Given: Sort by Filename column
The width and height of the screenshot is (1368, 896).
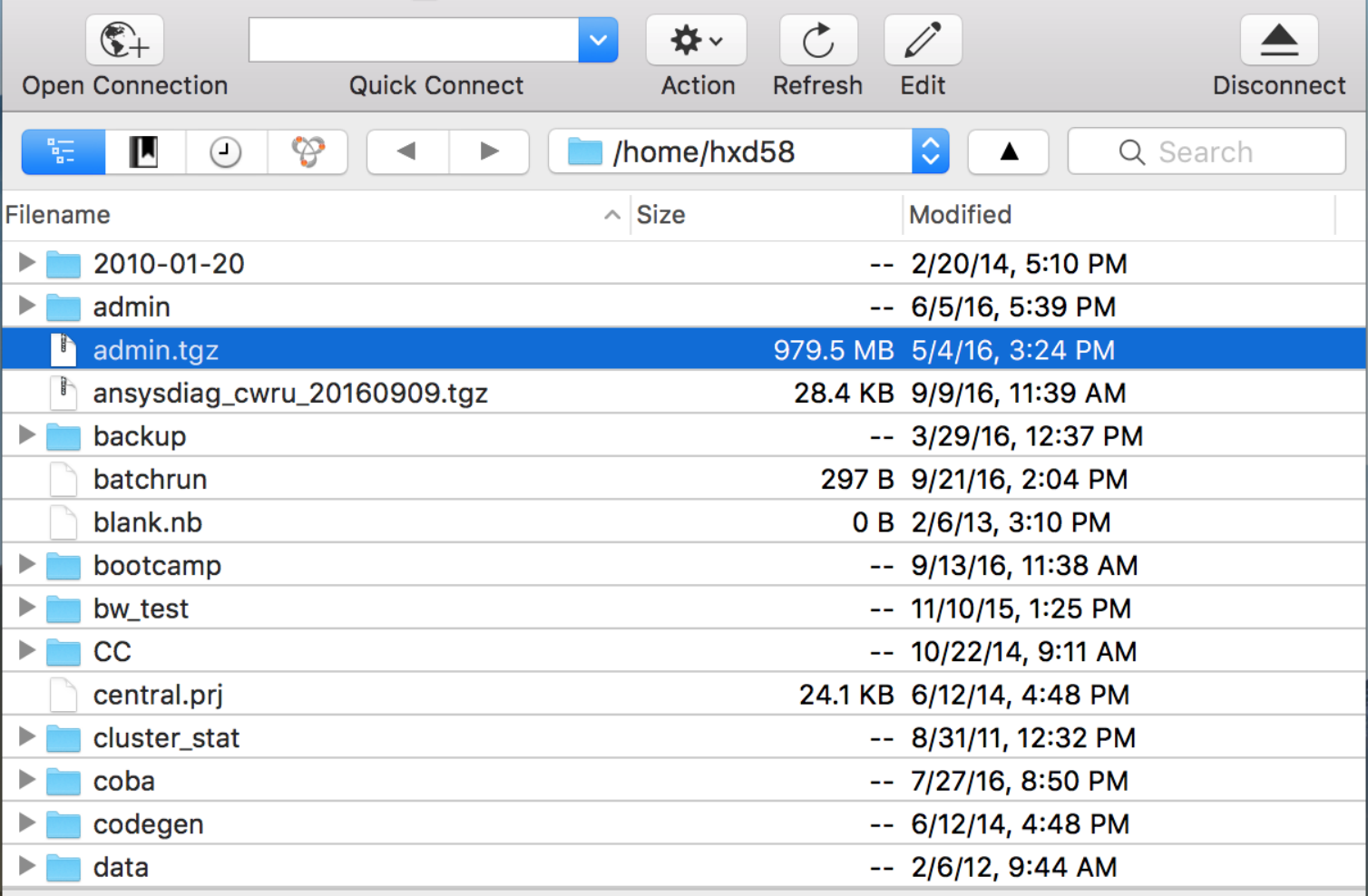Looking at the screenshot, I should pos(314,215).
